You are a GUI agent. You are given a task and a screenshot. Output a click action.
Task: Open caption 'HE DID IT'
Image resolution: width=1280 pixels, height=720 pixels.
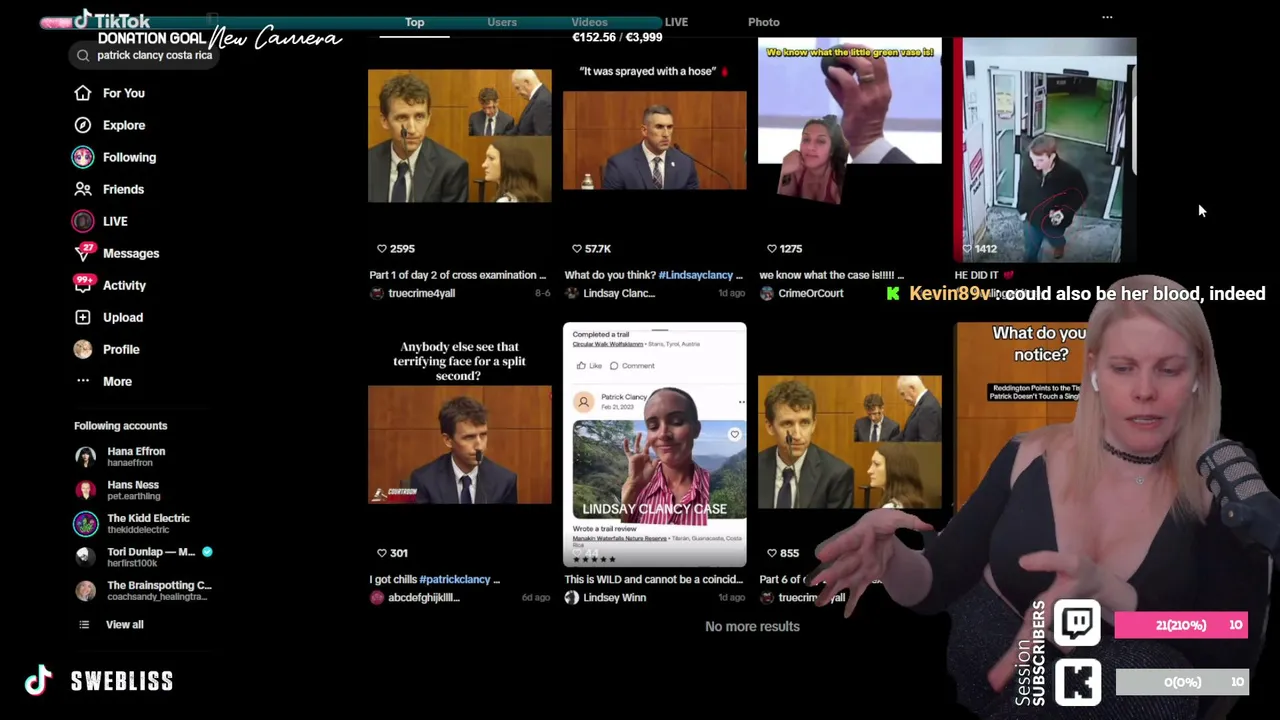point(984,275)
